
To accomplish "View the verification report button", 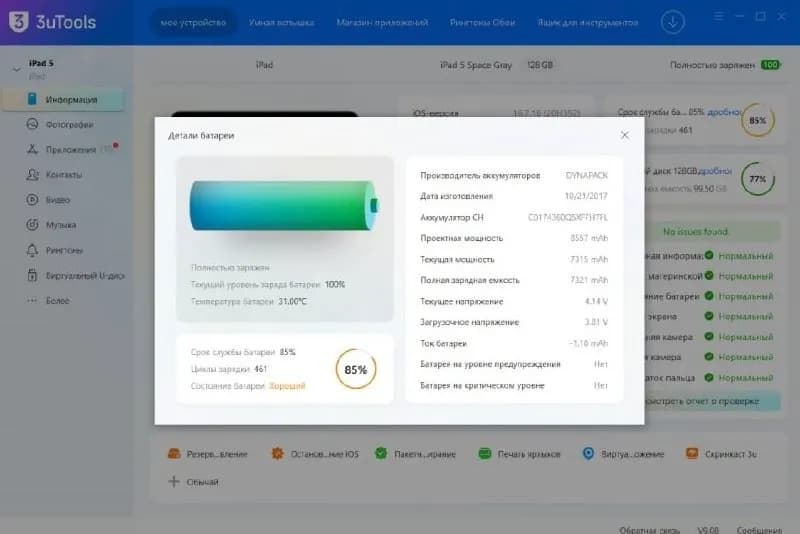I will 712,401.
